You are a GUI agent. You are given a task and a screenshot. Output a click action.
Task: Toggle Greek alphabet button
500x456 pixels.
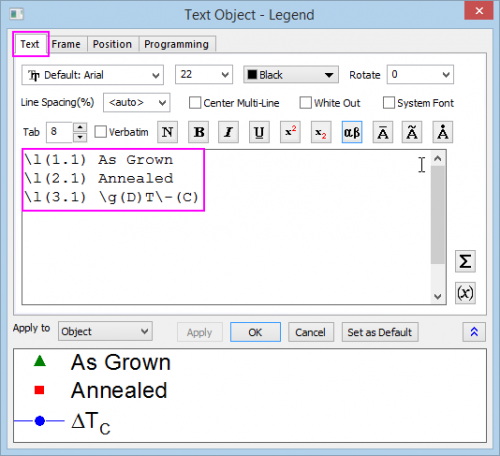[352, 132]
